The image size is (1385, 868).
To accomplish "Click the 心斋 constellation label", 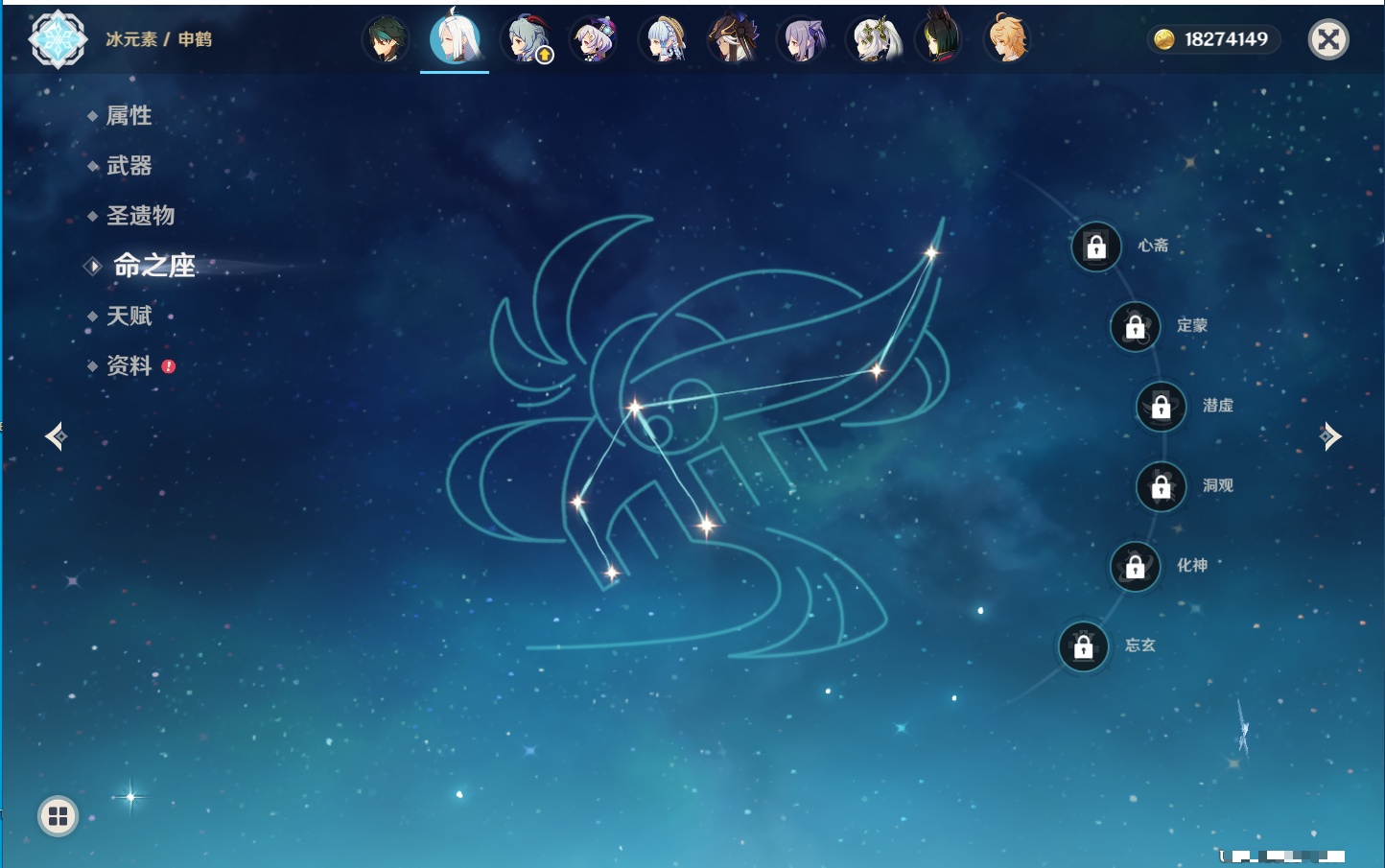I will [x=1153, y=246].
